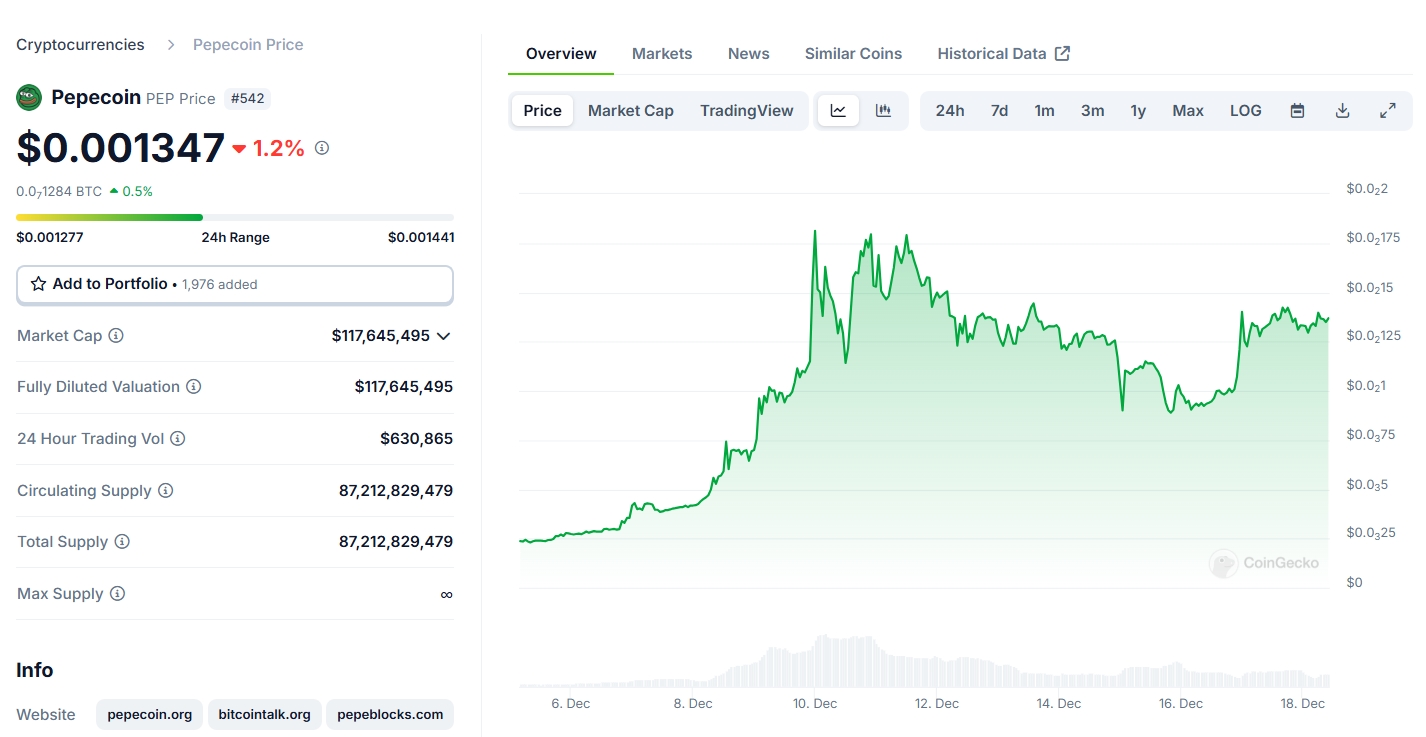This screenshot has height=737, width=1426.
Task: Click the info icon beside Circulating Supply
Action: click(x=166, y=491)
